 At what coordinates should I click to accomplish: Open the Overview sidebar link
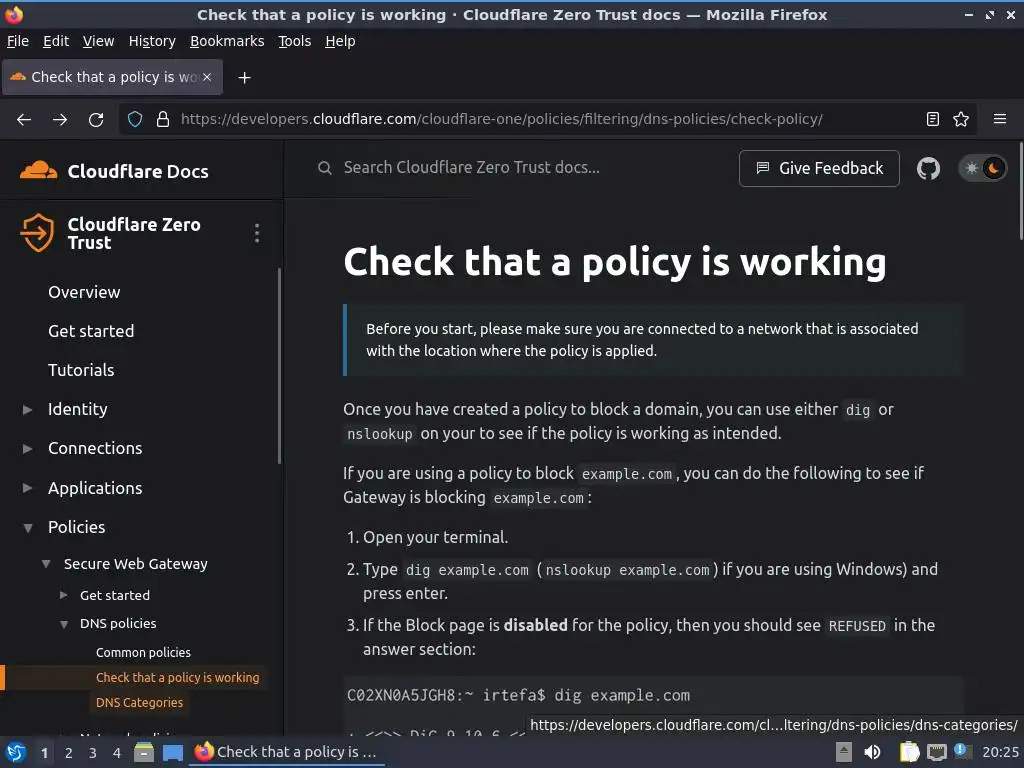[x=84, y=292]
